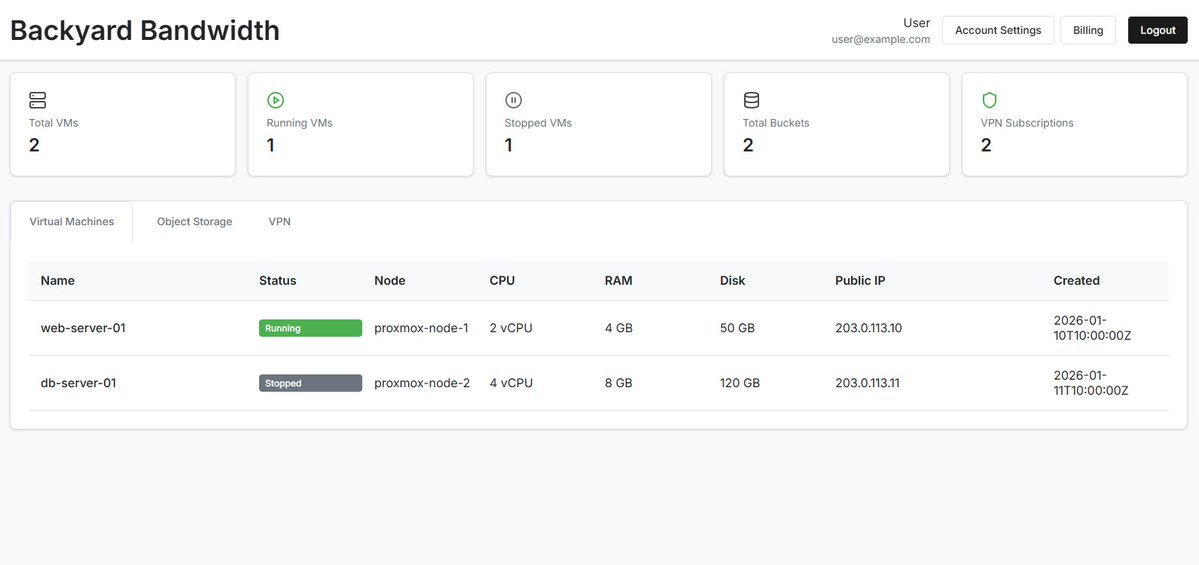Viewport: 1199px width, 565px height.
Task: Click the green Running status badge
Action: coord(310,328)
